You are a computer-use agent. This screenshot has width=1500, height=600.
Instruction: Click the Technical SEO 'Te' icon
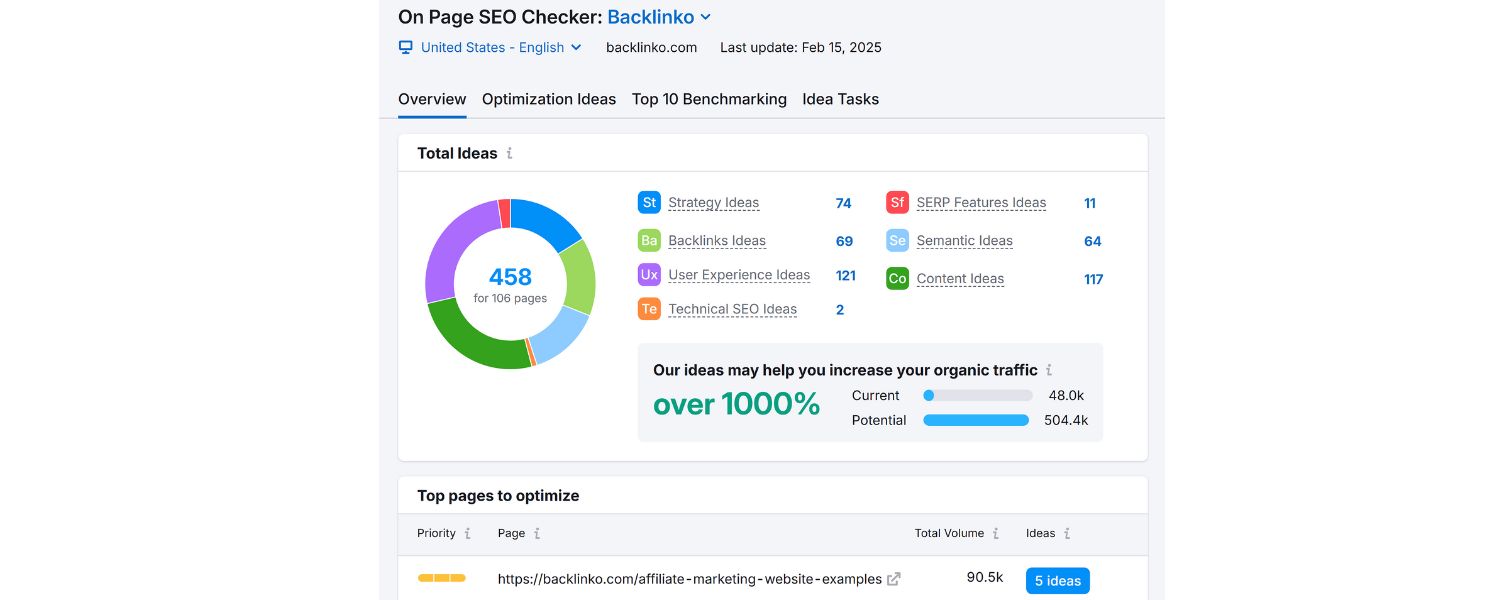649,309
